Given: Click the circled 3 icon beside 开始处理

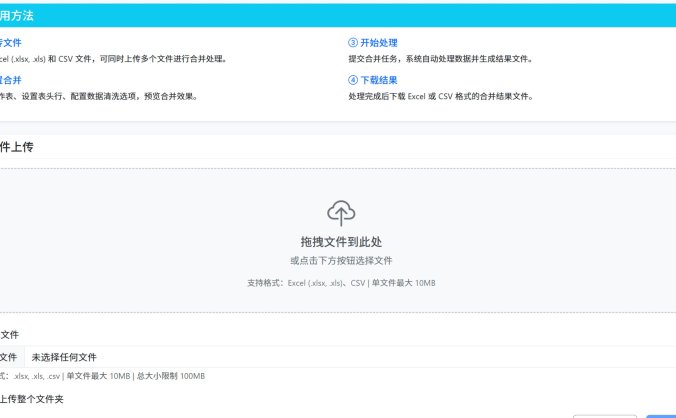Looking at the screenshot, I should click(x=353, y=42).
